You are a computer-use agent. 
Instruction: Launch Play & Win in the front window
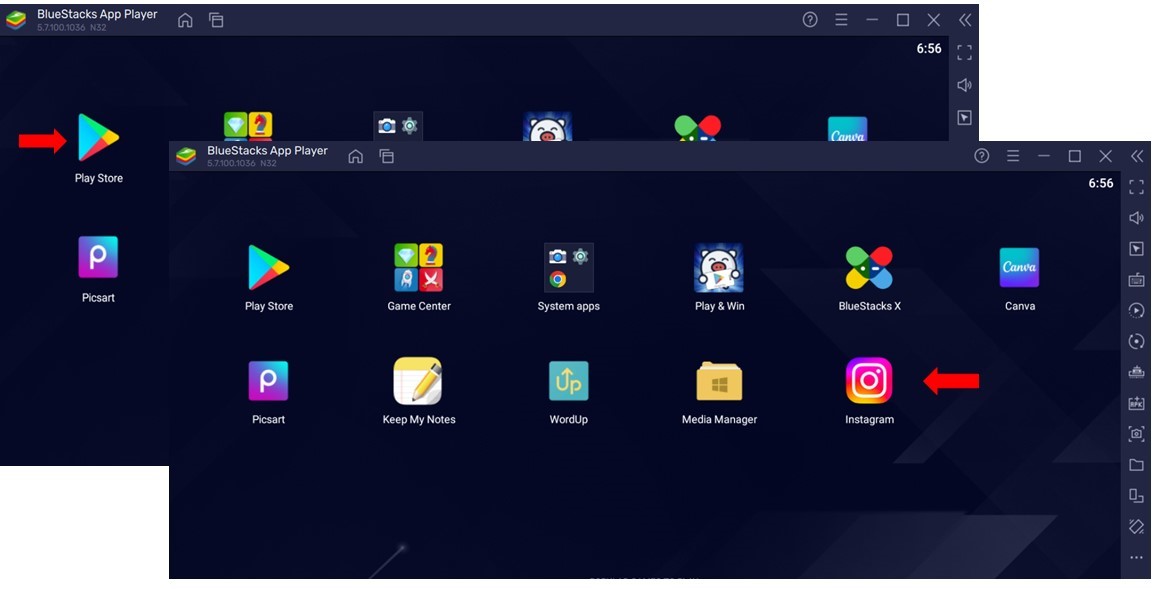(719, 267)
